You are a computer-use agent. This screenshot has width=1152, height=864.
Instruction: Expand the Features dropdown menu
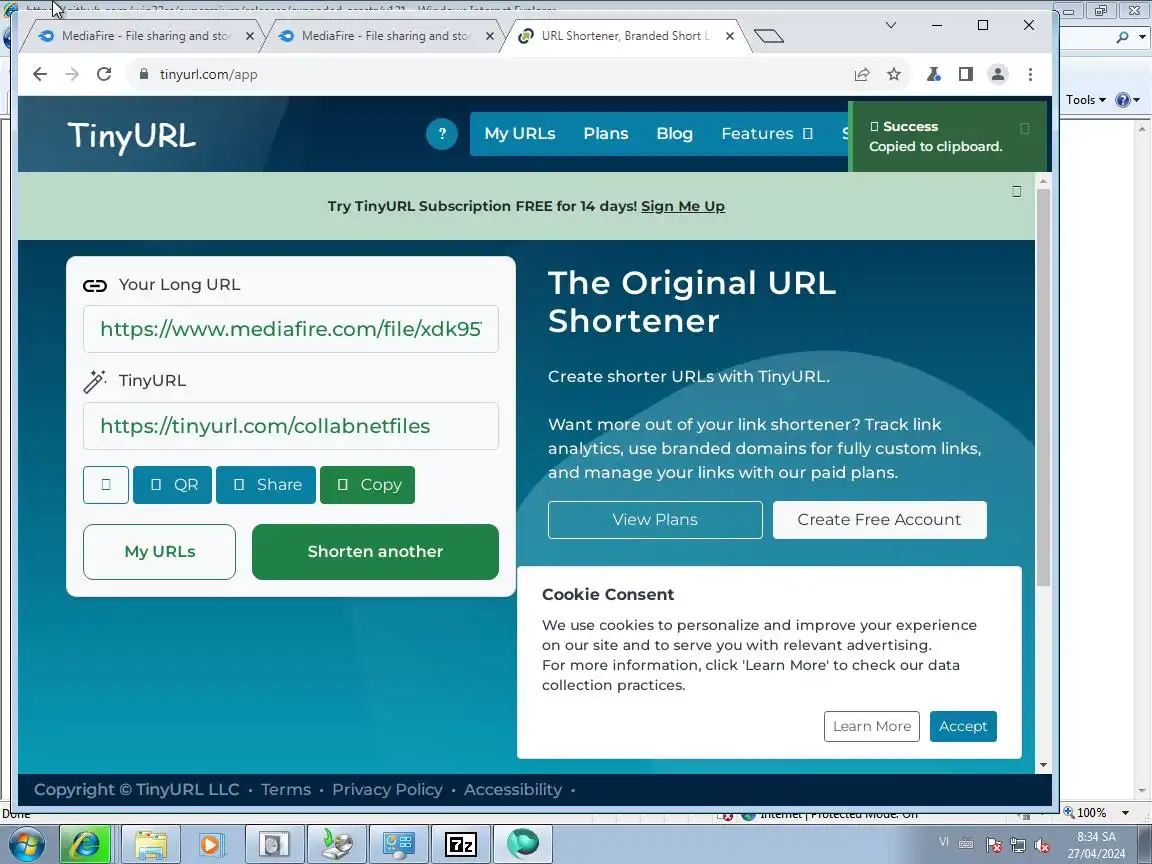click(x=766, y=134)
